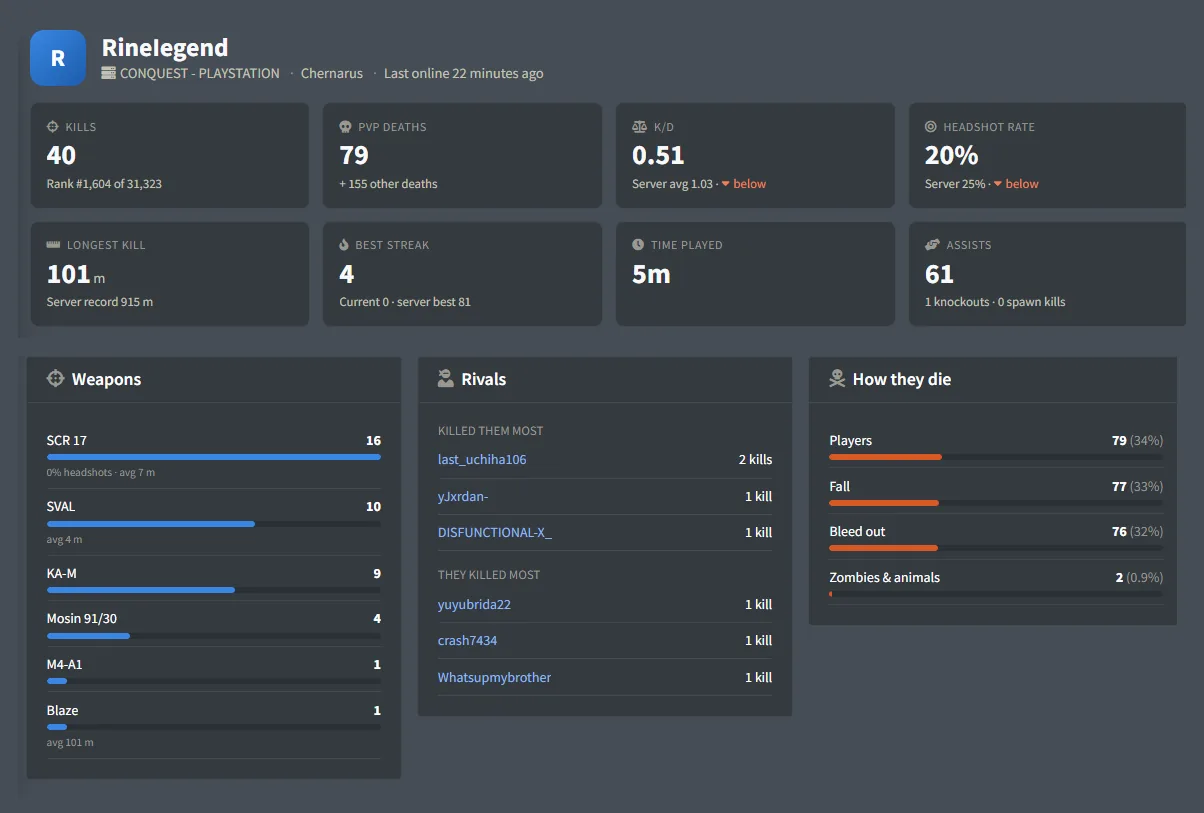Click the ninja icon in Rivals header
1204x813 pixels.
click(x=446, y=379)
